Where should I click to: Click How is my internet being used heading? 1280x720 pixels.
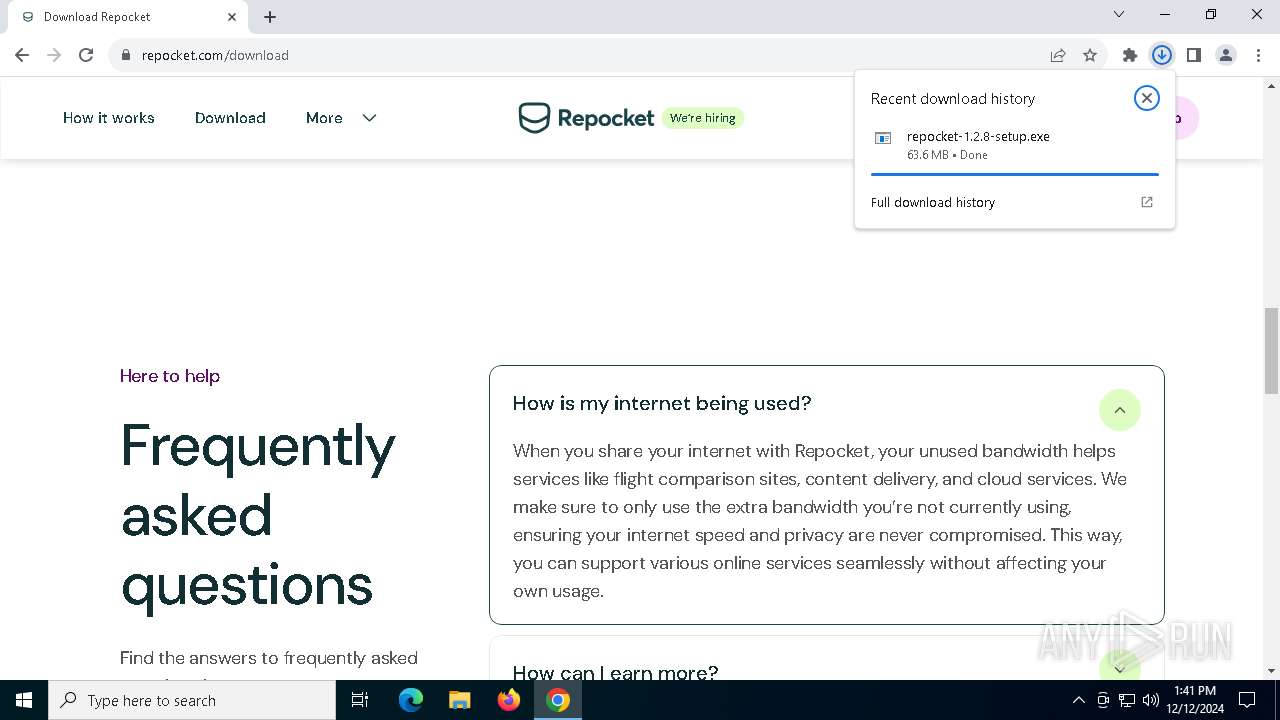(662, 403)
